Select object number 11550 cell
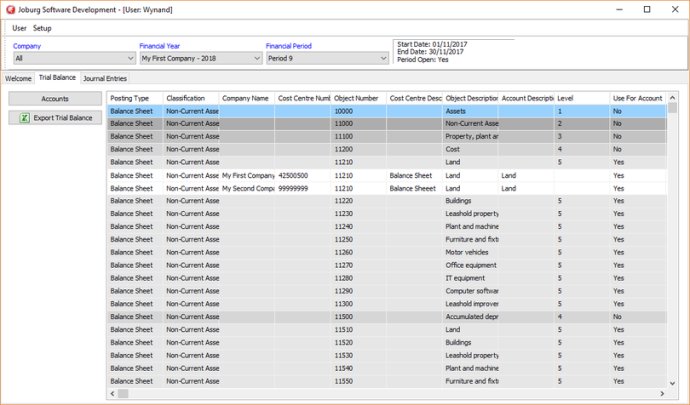This screenshot has width=690, height=405. pyautogui.click(x=359, y=381)
